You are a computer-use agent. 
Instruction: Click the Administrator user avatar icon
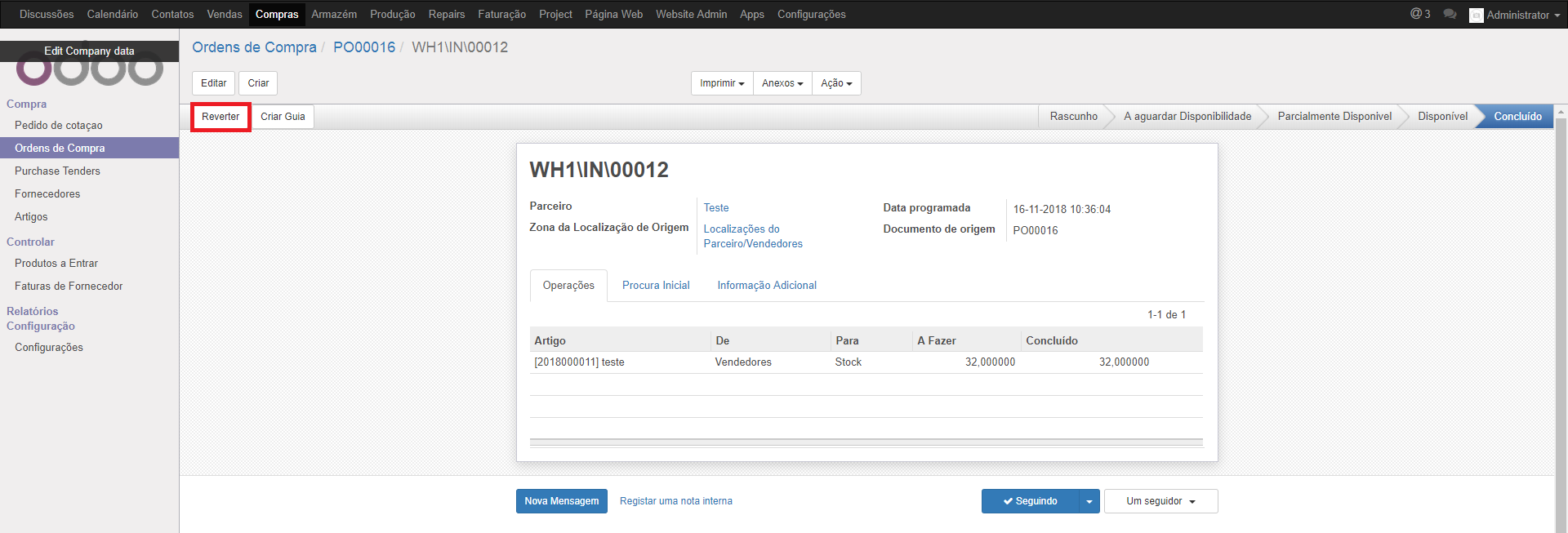1476,16
